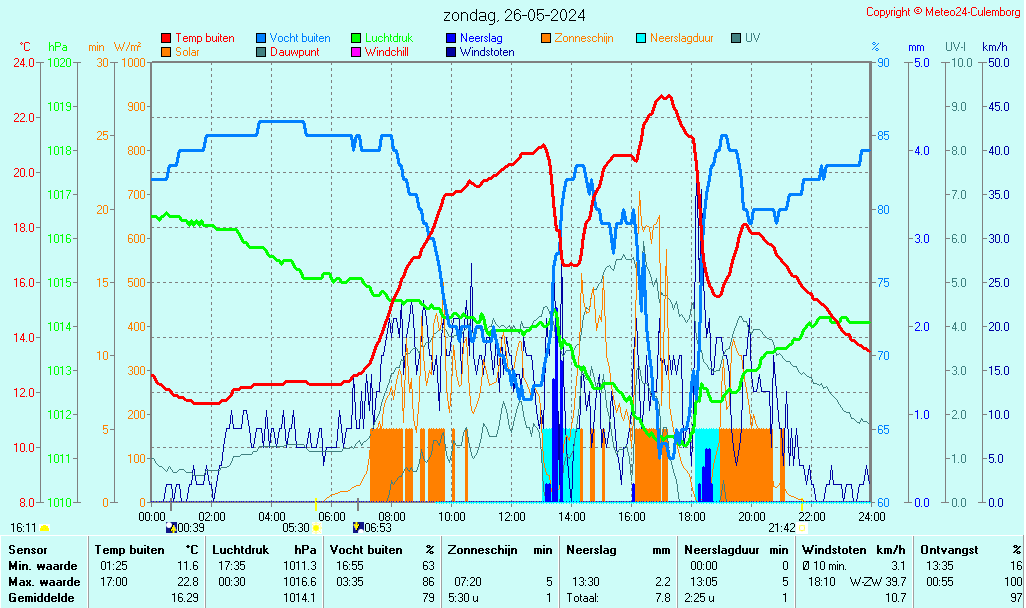
Task: Click the chart date title zondag, 26-05-2024
Action: pyautogui.click(x=514, y=15)
